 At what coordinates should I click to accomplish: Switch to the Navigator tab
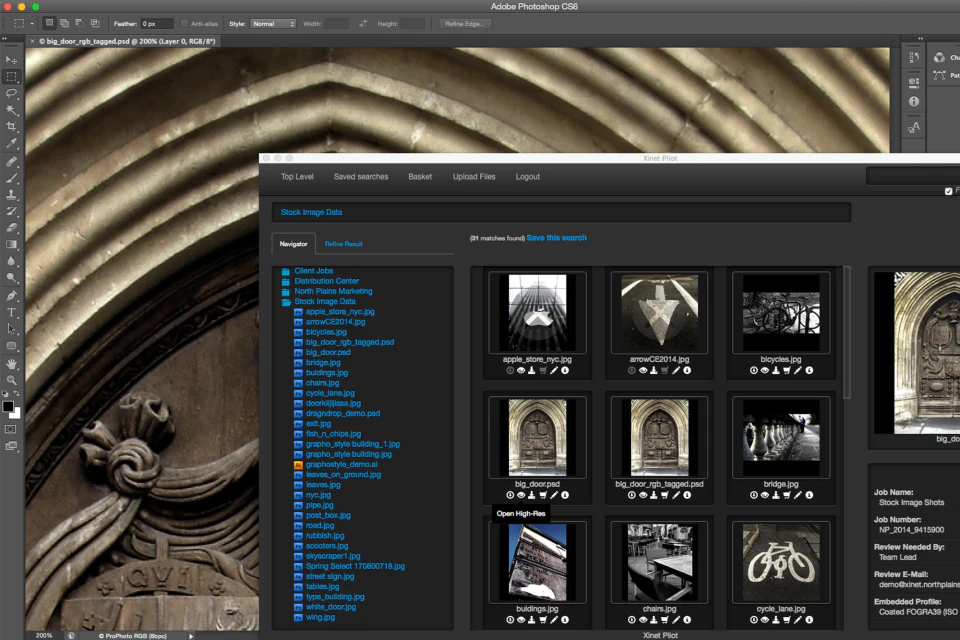coord(293,244)
